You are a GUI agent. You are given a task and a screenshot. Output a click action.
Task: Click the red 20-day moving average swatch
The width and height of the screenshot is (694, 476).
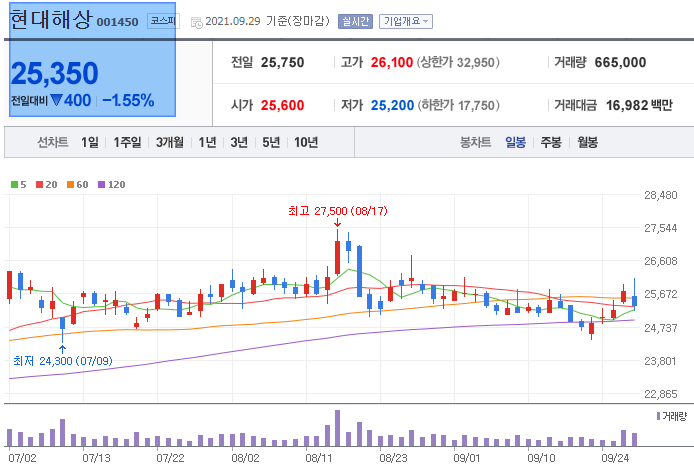(x=39, y=185)
